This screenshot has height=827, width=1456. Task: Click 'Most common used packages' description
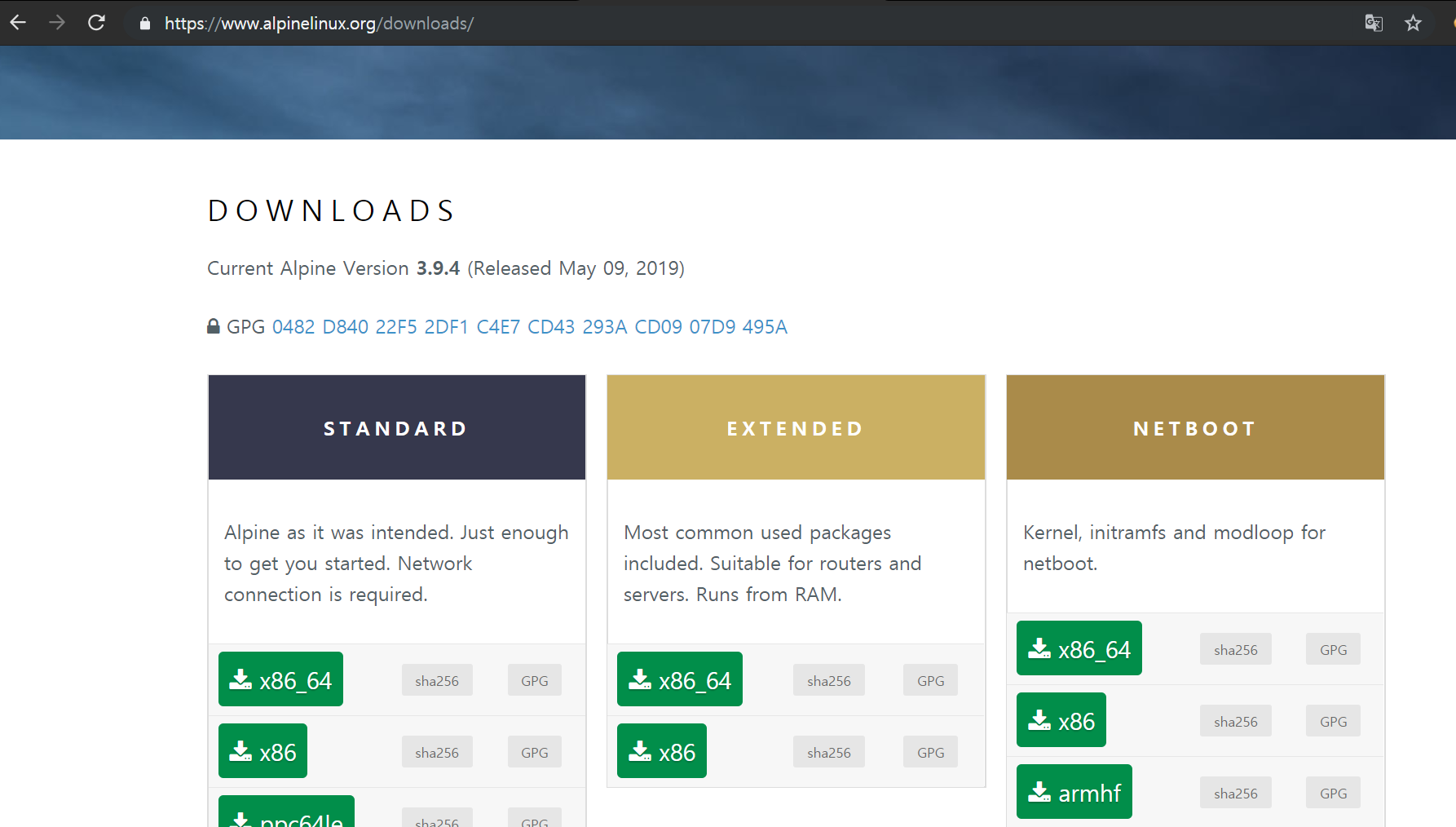pos(773,564)
